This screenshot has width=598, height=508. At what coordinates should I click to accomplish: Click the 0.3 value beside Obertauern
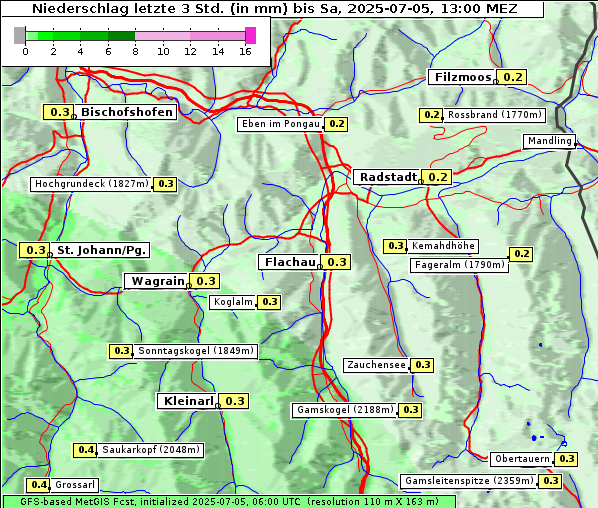566,459
